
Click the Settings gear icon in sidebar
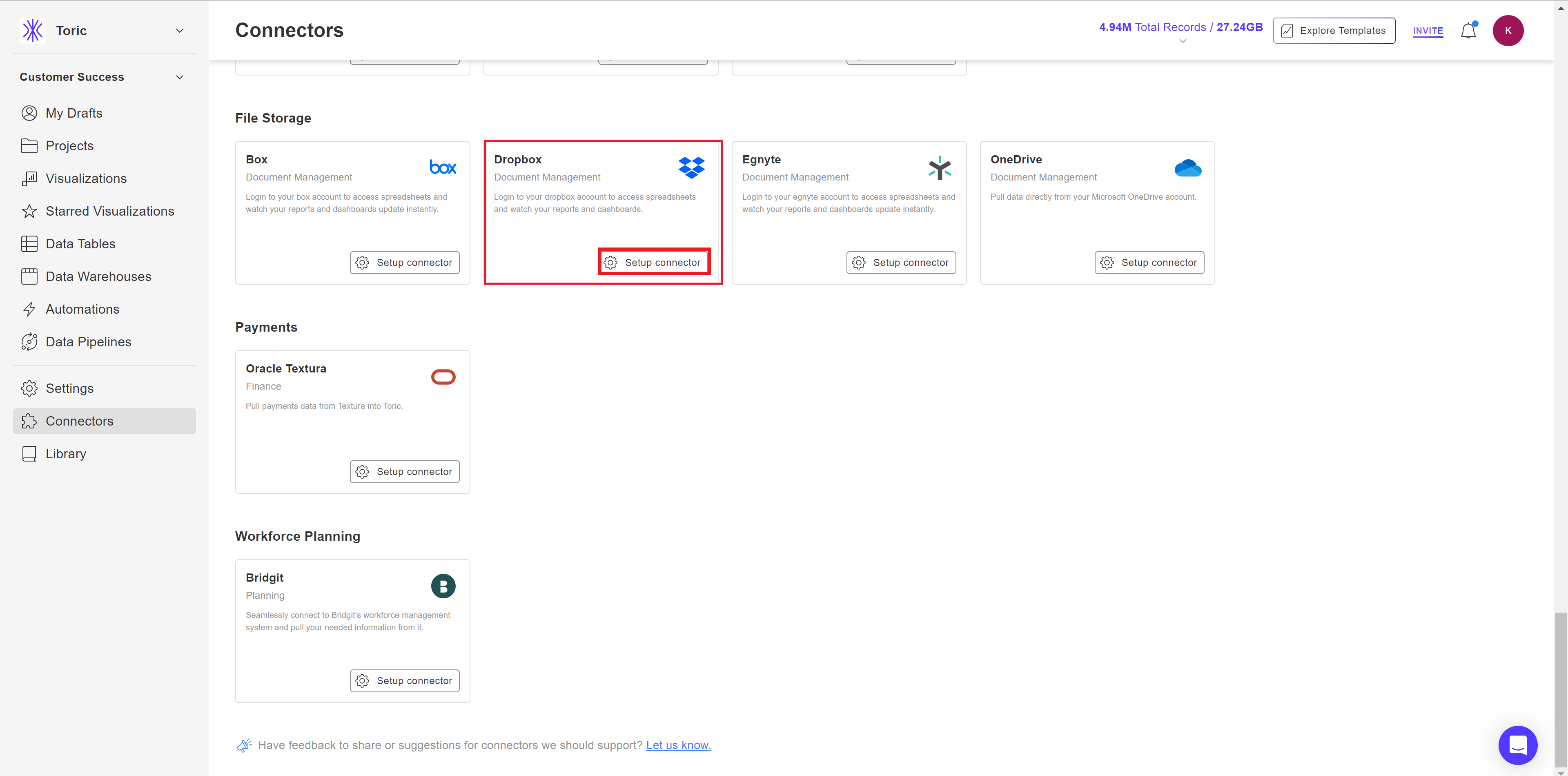pyautogui.click(x=29, y=388)
